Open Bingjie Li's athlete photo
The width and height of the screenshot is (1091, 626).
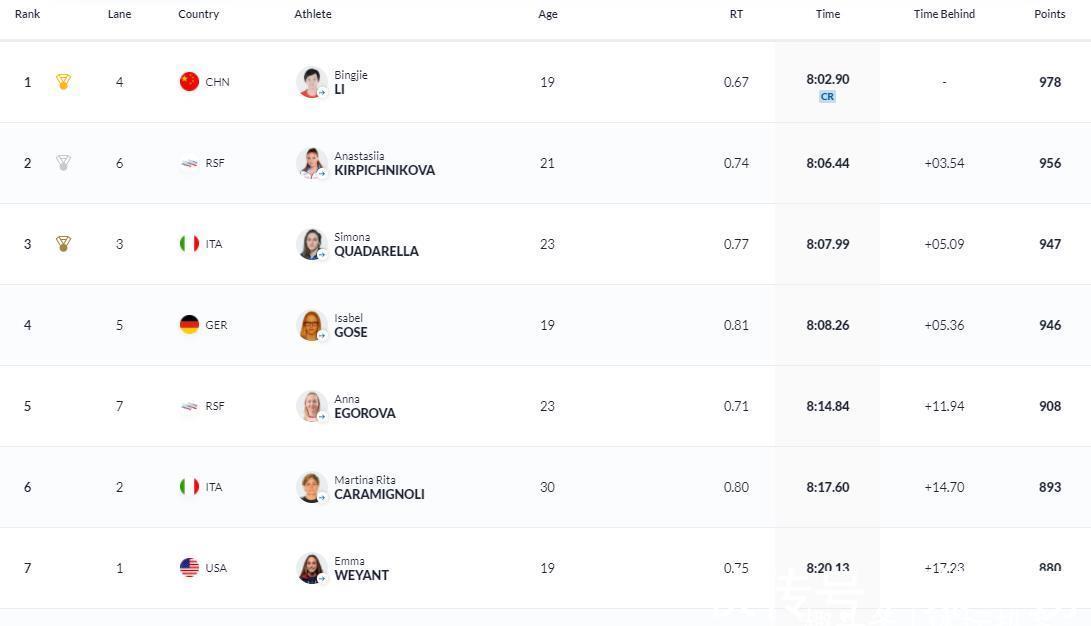pos(312,82)
